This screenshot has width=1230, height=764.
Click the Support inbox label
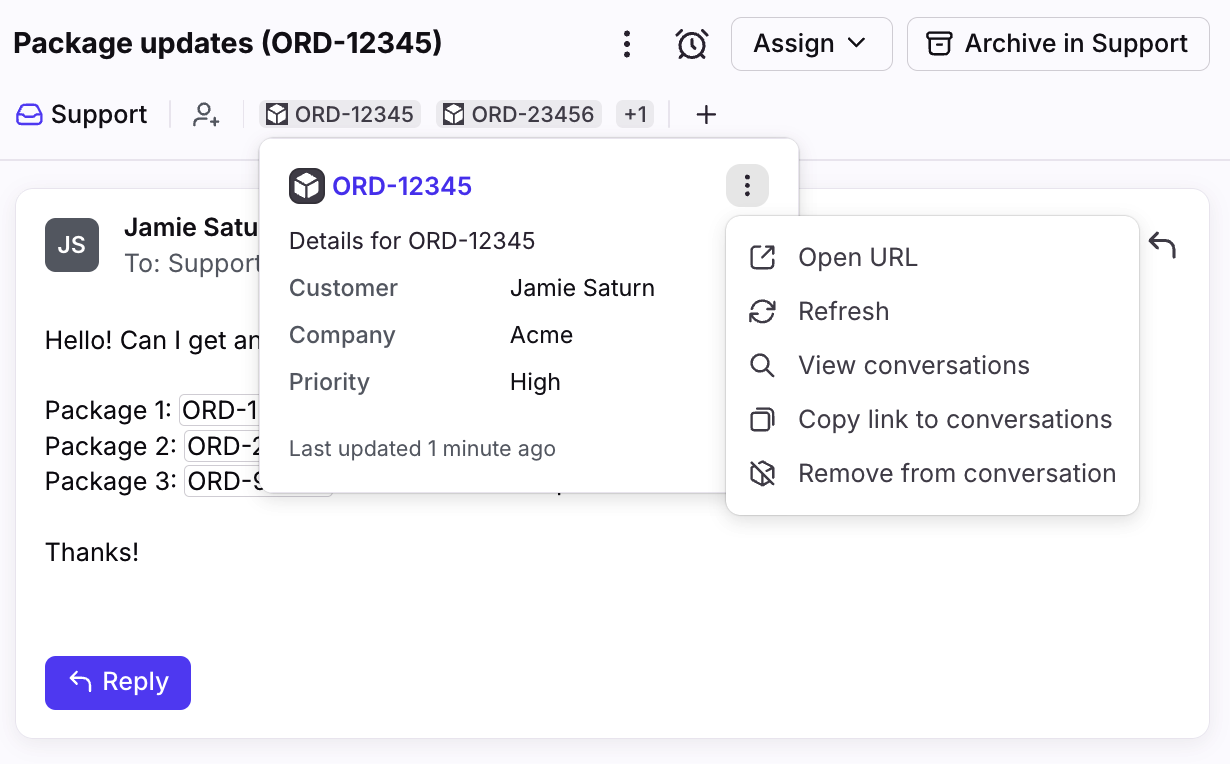[x=82, y=115]
